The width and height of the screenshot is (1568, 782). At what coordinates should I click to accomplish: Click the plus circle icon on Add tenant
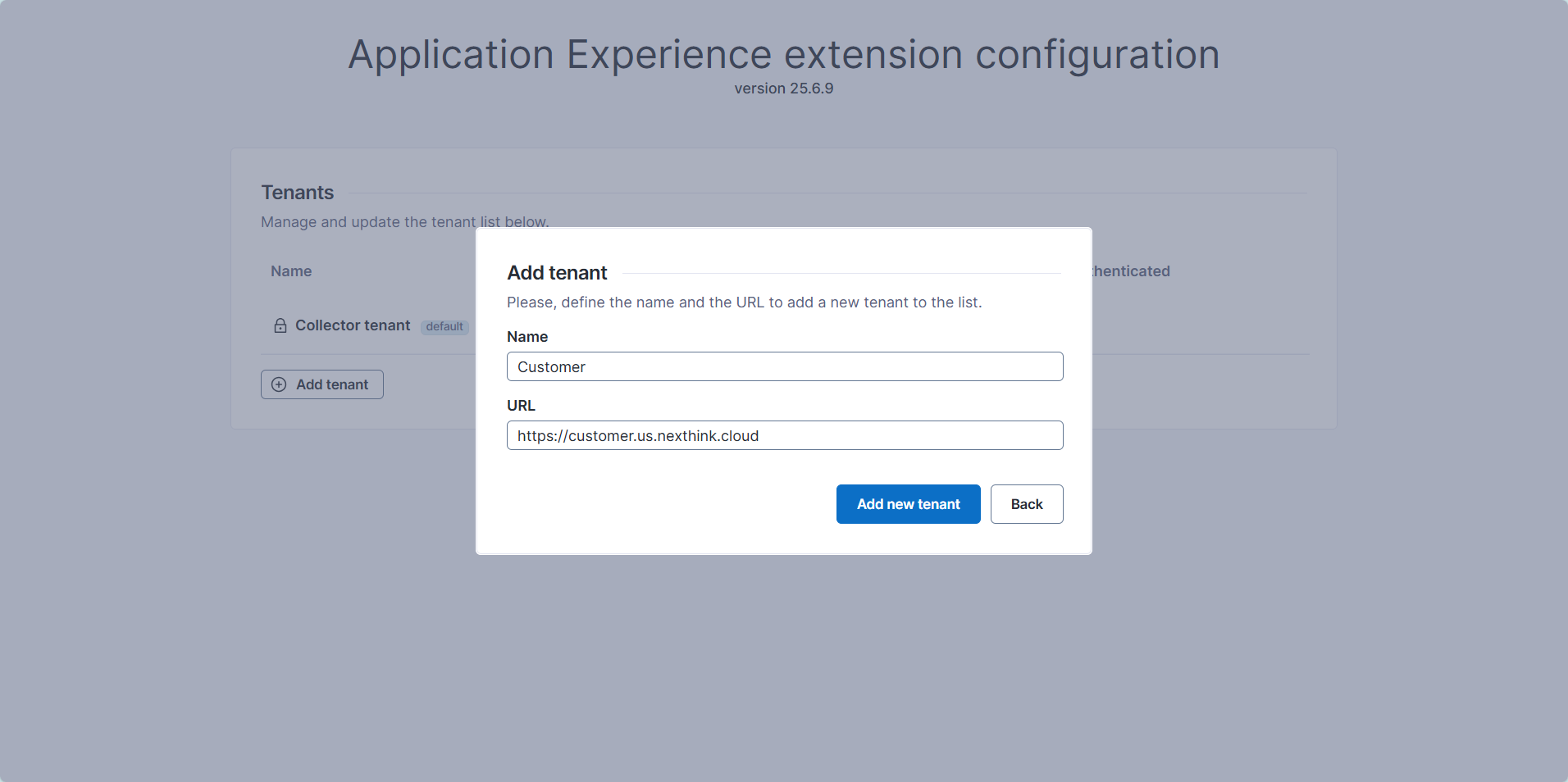279,384
